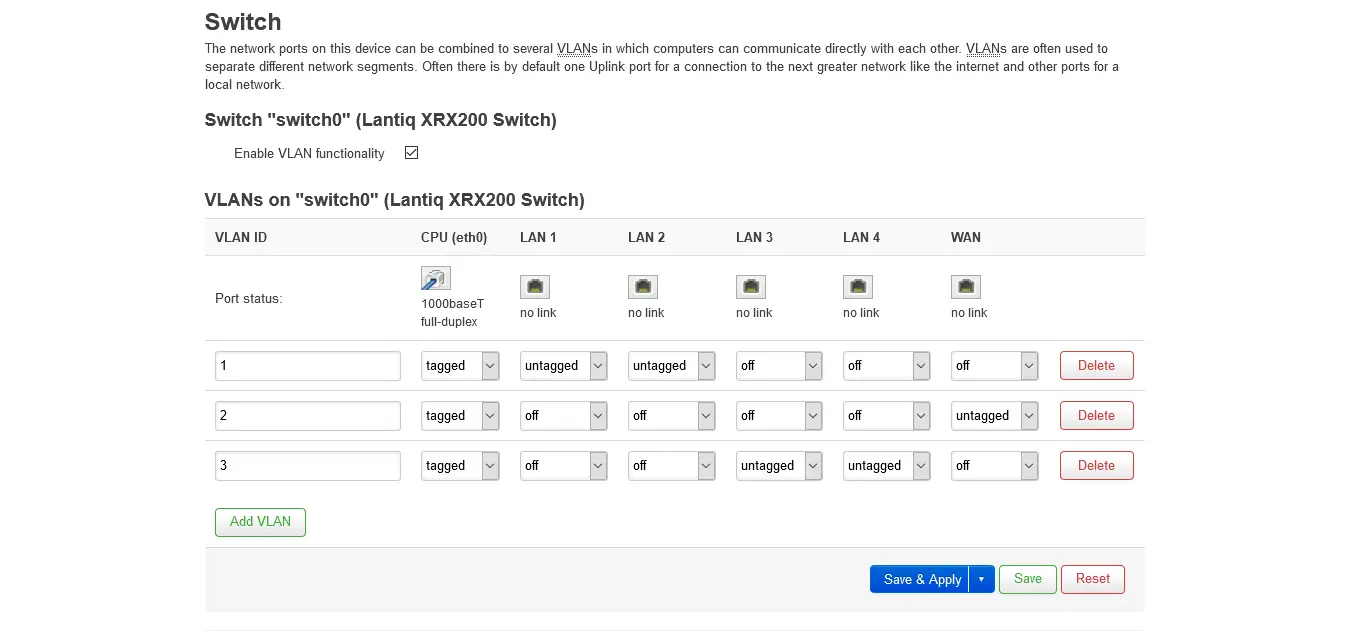Click the "CPU (eth0)" column header
The height and width of the screenshot is (634, 1349).
coord(454,238)
